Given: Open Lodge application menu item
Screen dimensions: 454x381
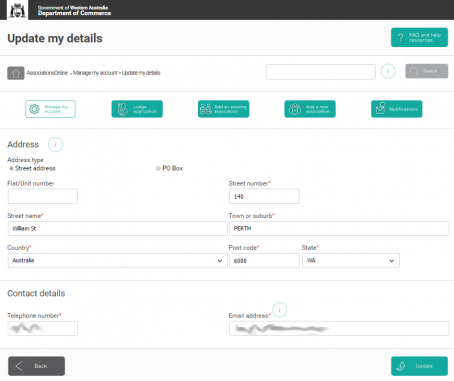Looking at the screenshot, I should (137, 109).
